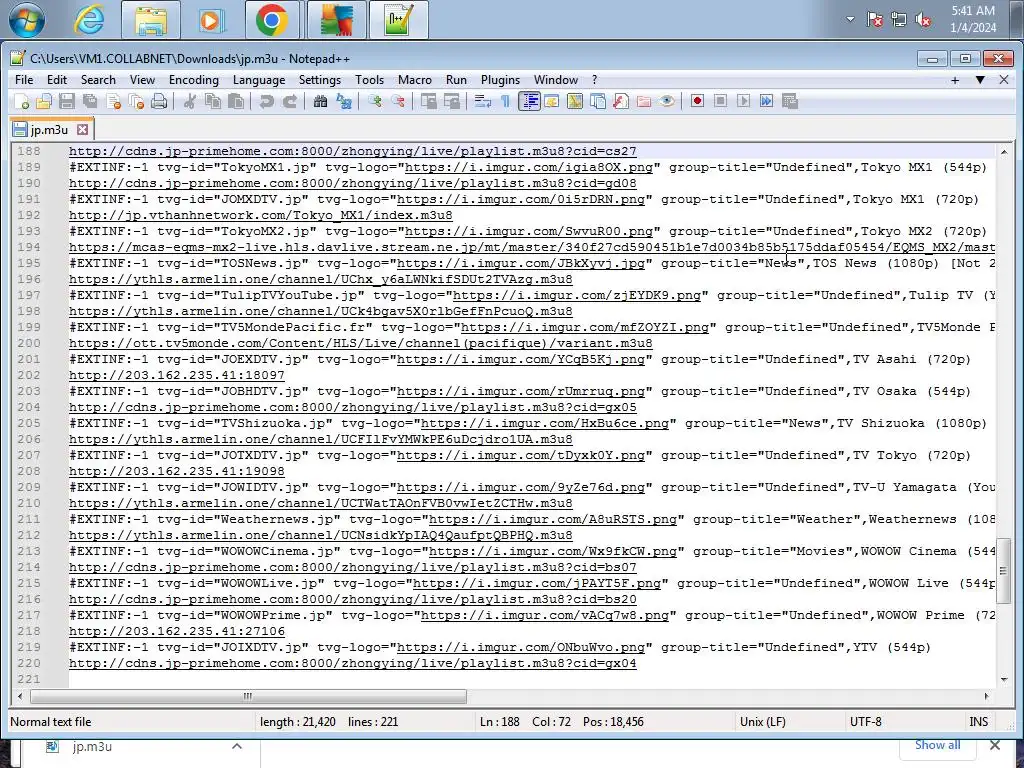This screenshot has height=768, width=1024.
Task: Open the Edit menu
Action: [x=57, y=80]
